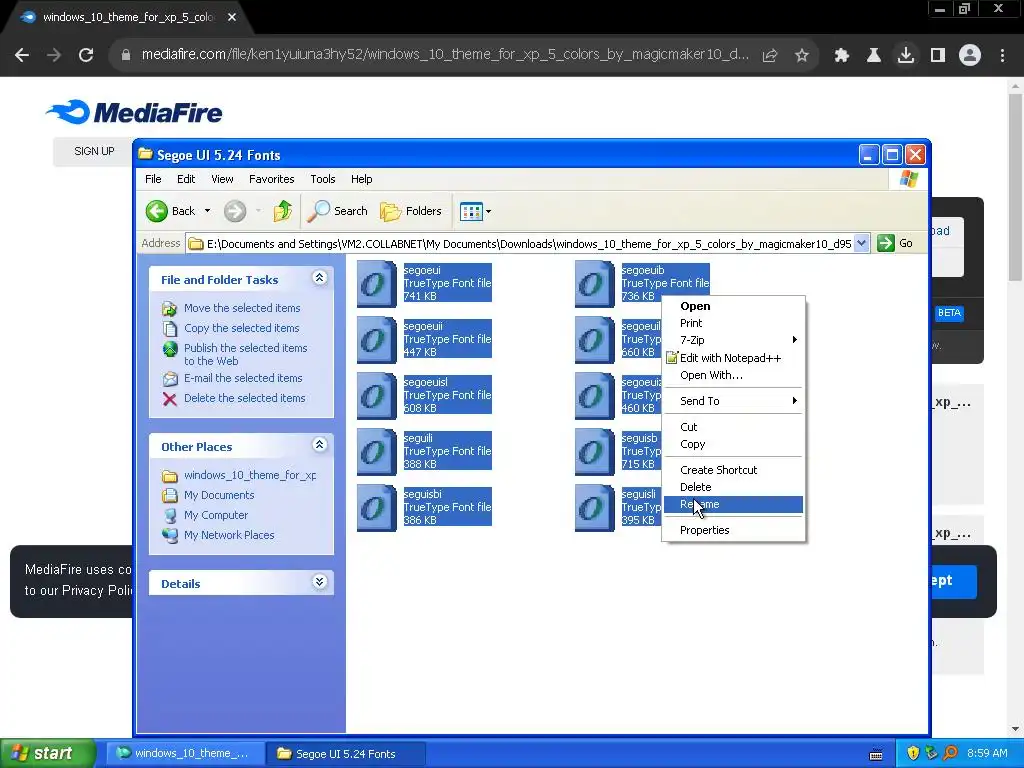Expand 7-Zip submenu in context menu
This screenshot has height=768, width=1024.
(x=733, y=340)
